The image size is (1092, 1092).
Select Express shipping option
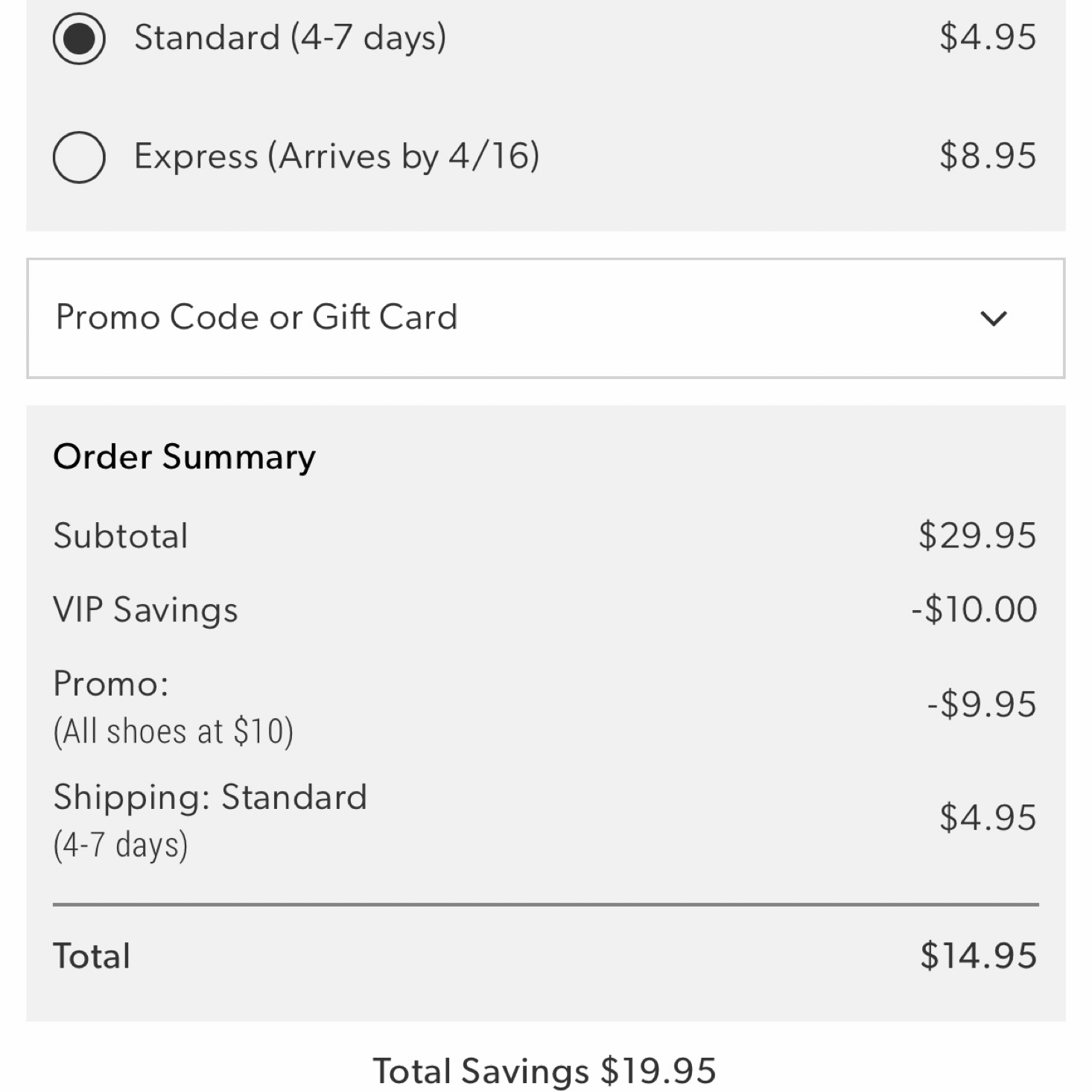tap(78, 156)
